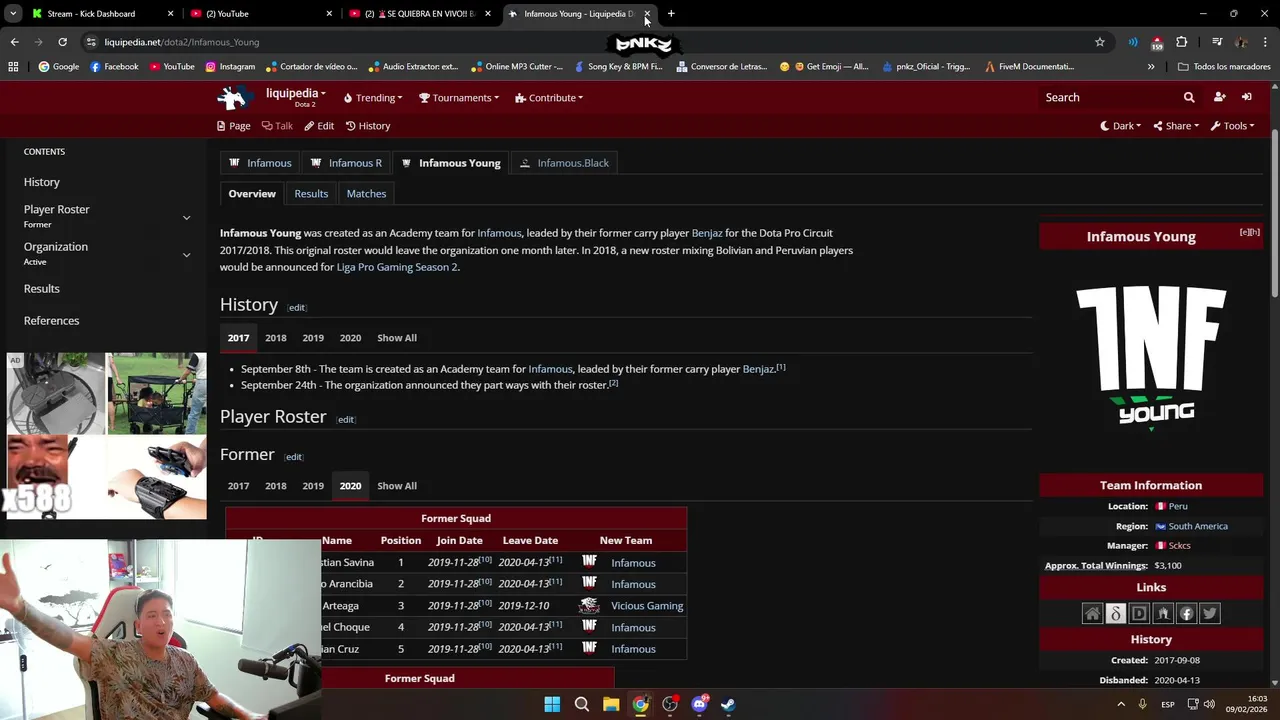Click the Chrome profile avatar
The width and height of the screenshot is (1280, 720).
[1241, 42]
